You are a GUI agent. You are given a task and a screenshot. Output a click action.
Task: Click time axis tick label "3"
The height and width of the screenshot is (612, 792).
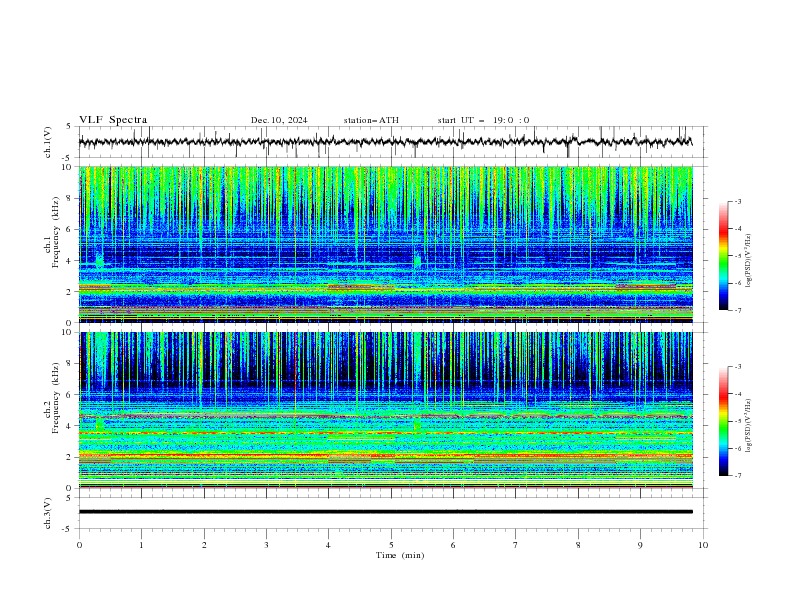click(x=266, y=545)
